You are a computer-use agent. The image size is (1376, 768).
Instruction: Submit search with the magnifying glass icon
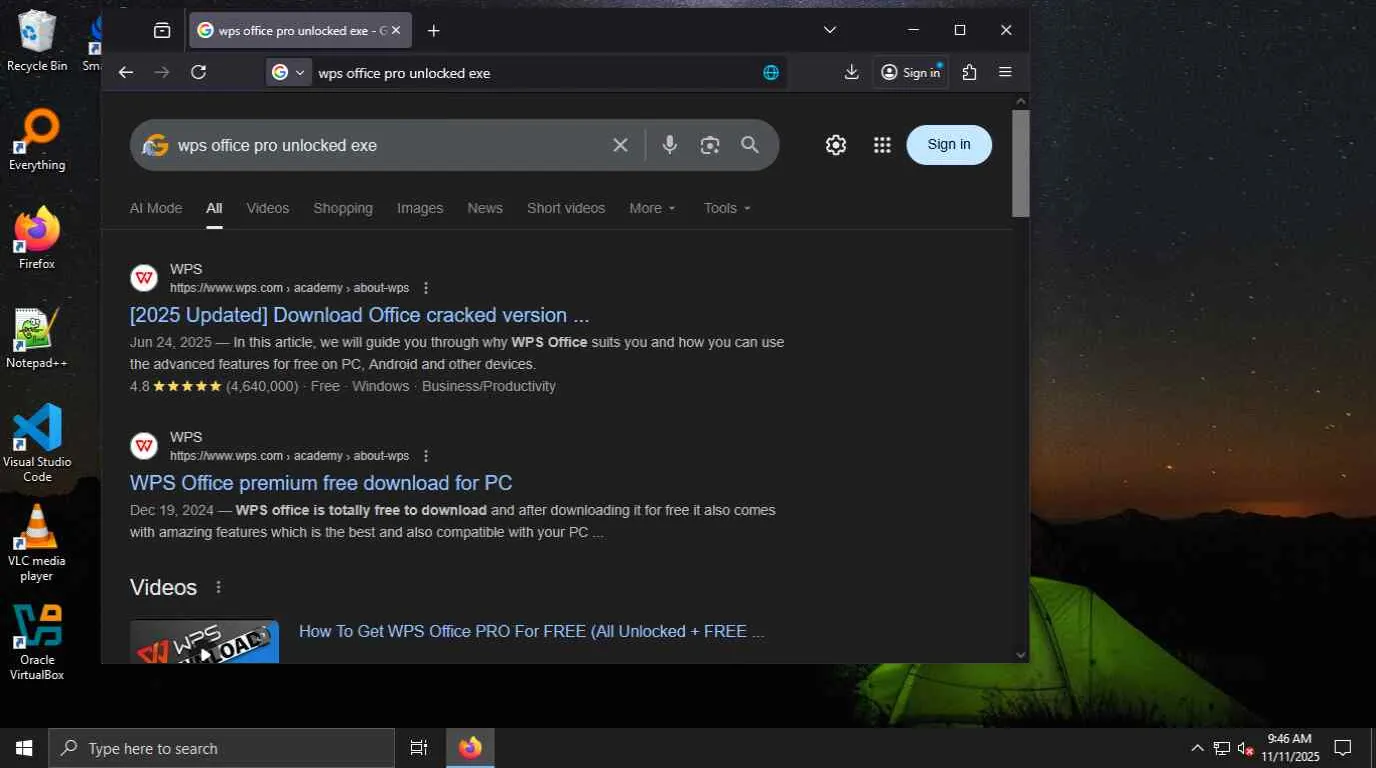click(750, 145)
